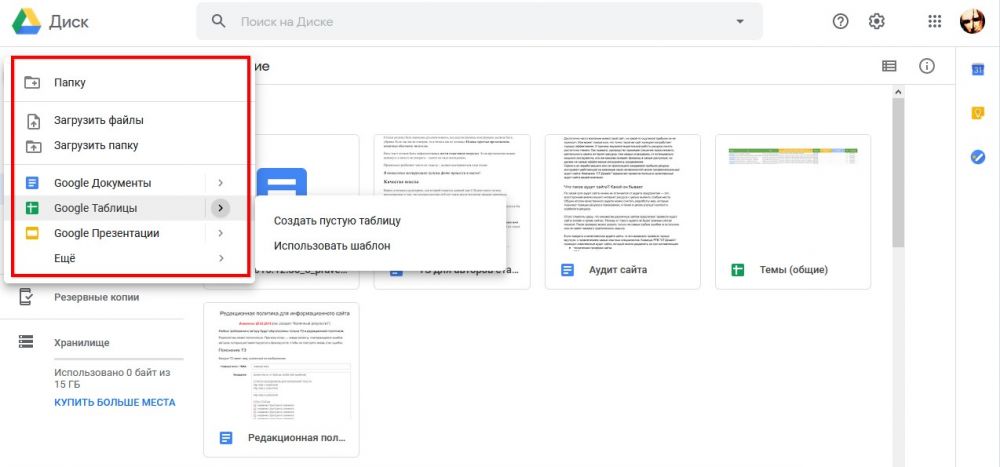This screenshot has width=1000, height=467.
Task: Open Google Tasks side panel icon
Action: 978,156
